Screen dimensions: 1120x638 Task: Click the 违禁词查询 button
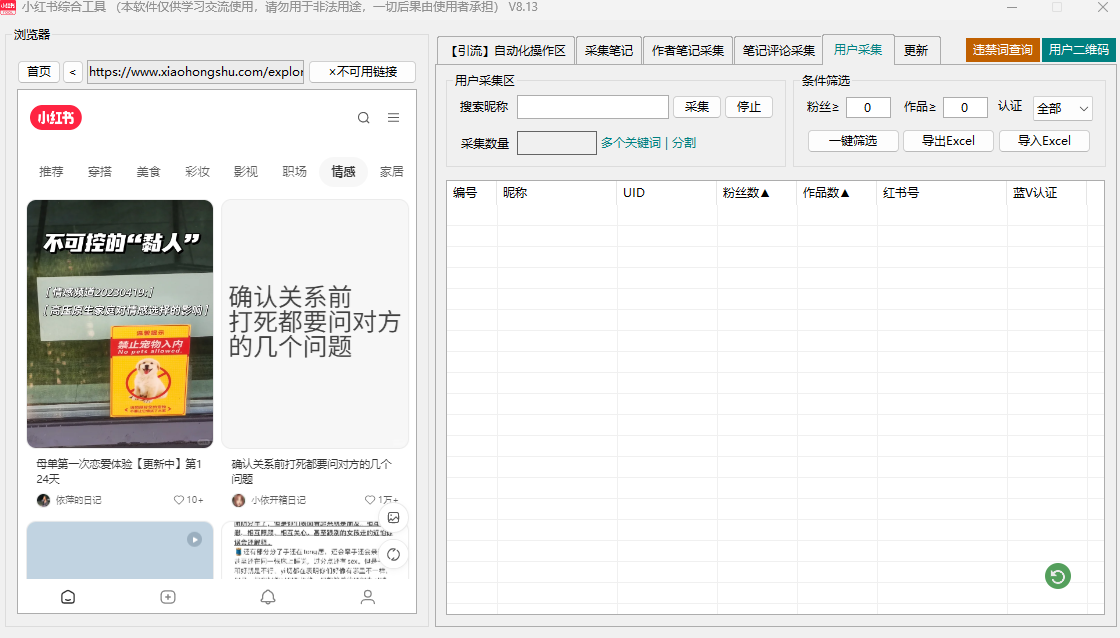point(999,48)
